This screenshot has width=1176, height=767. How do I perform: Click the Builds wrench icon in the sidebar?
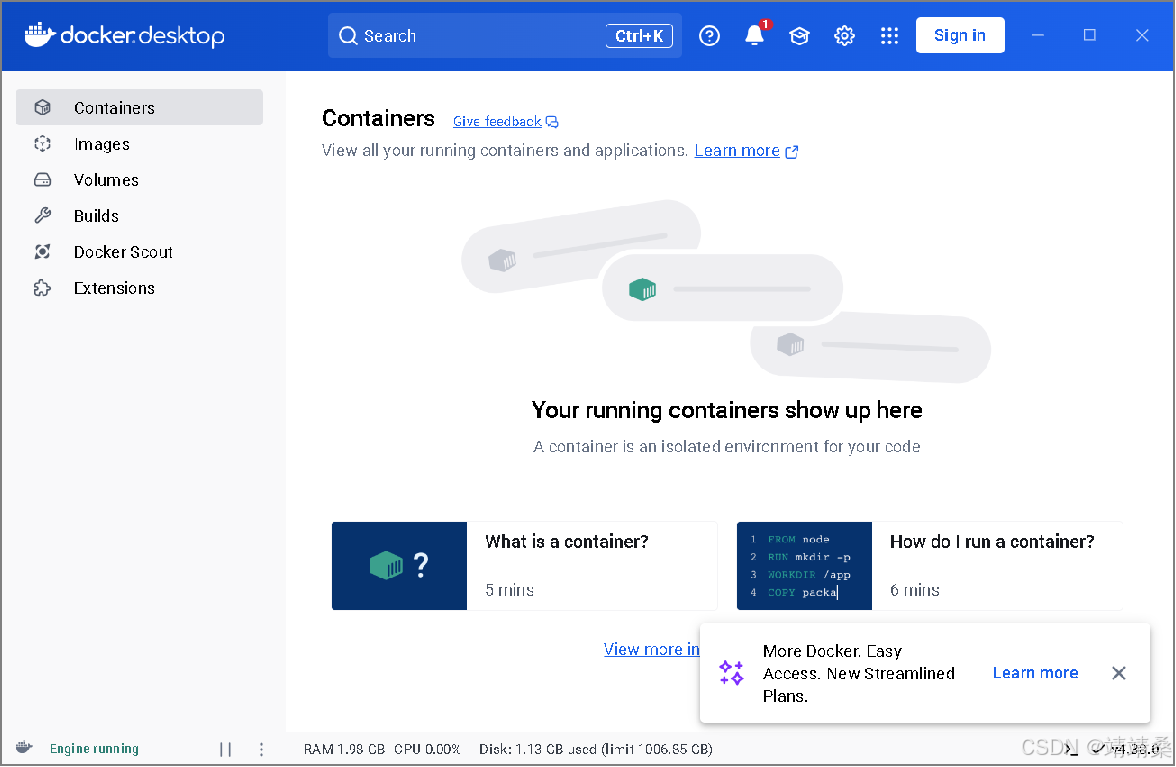(43, 216)
